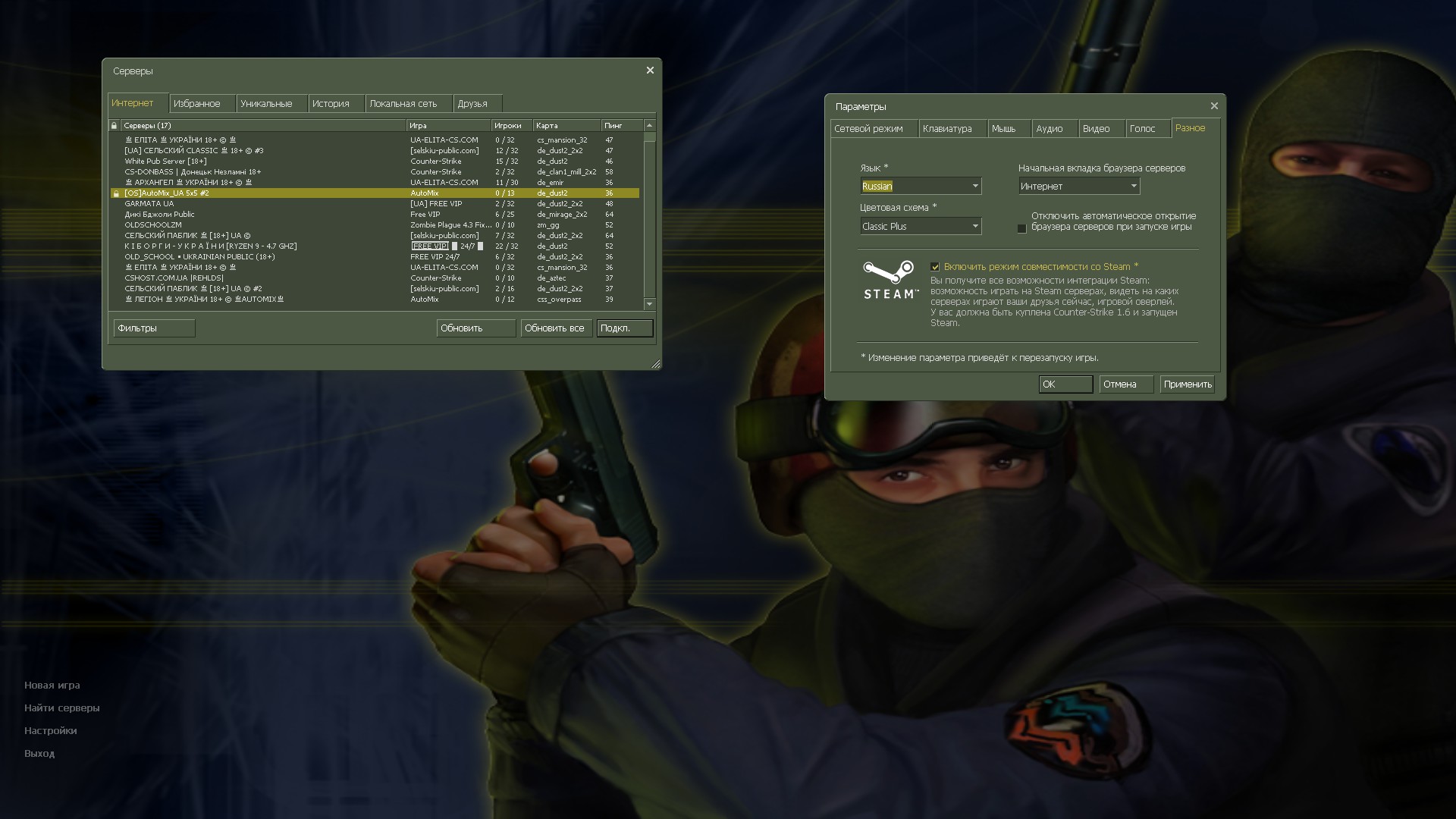Close the Серверы window
1456x819 pixels.
click(x=650, y=71)
